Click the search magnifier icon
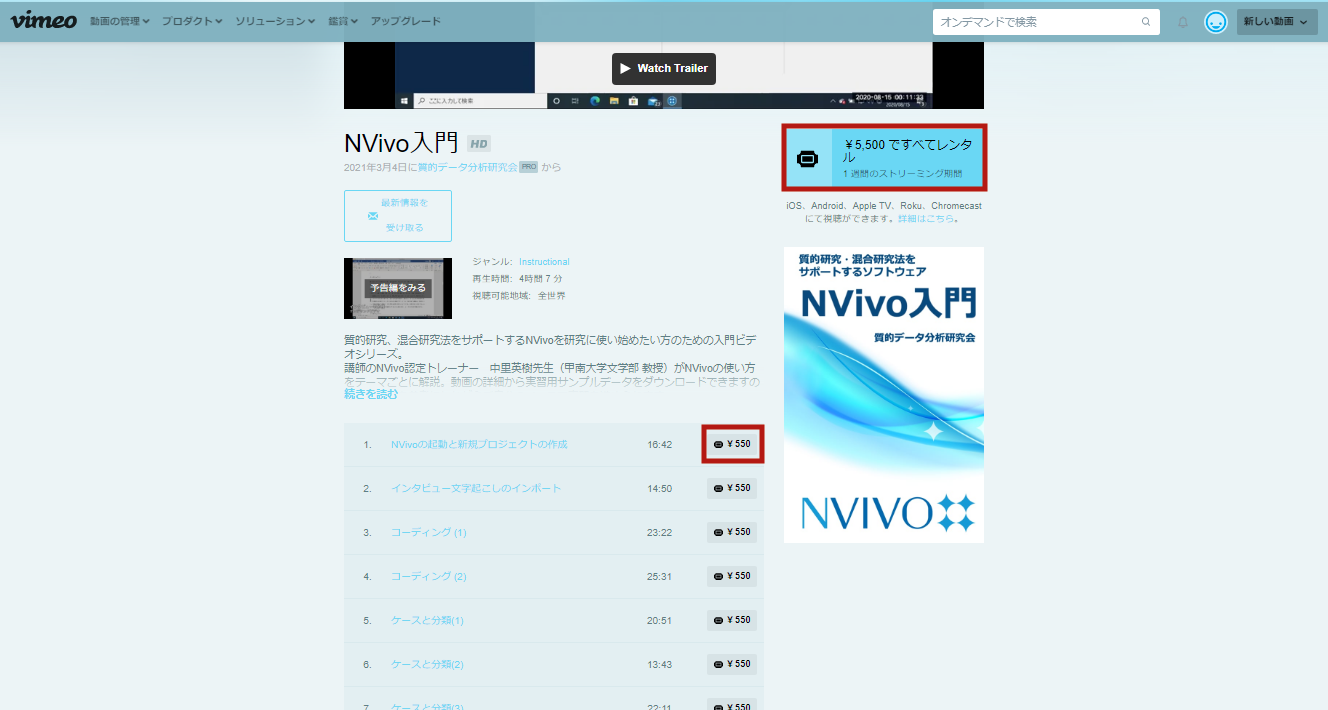This screenshot has width=1328, height=710. (1146, 22)
